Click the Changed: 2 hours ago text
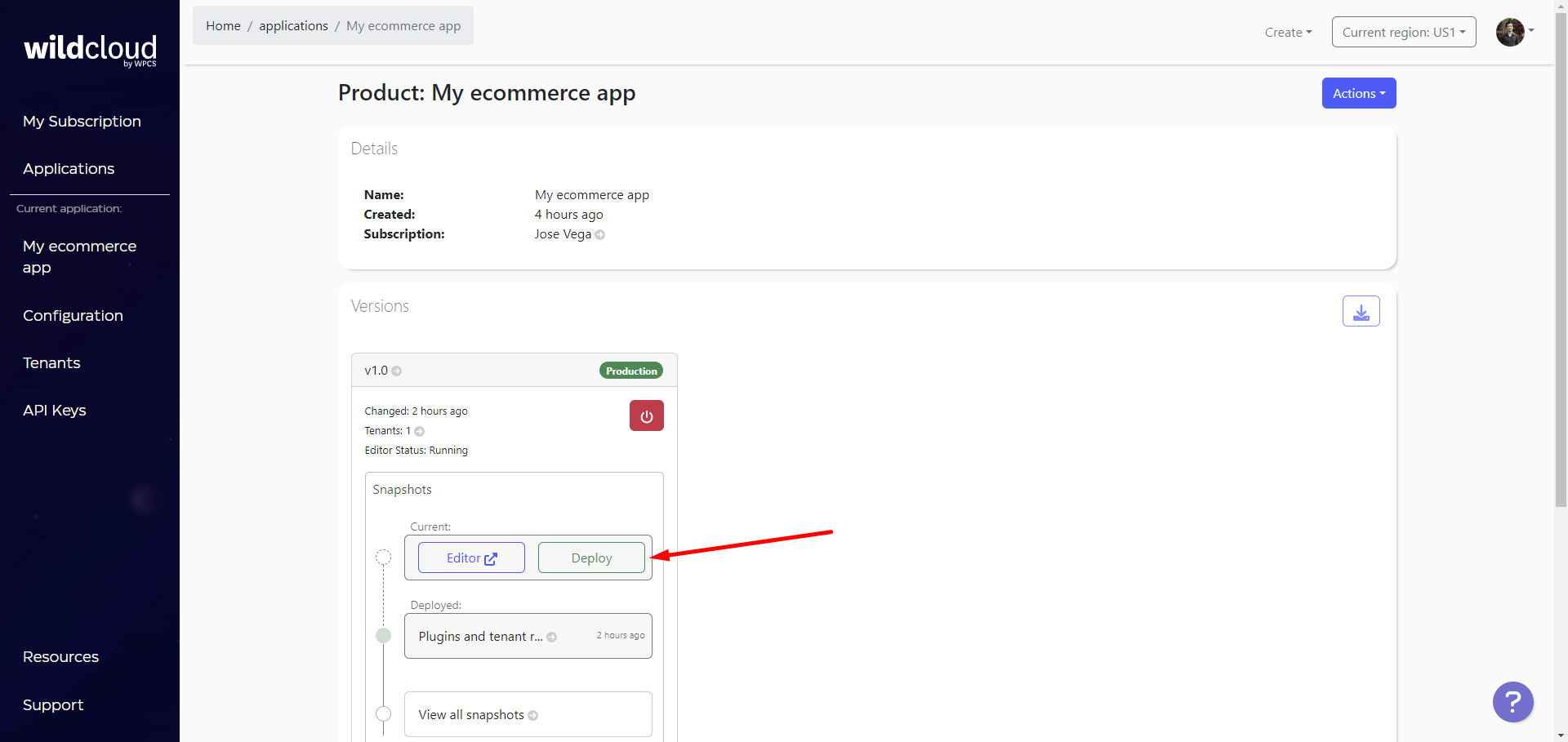The width and height of the screenshot is (1568, 742). click(x=416, y=411)
